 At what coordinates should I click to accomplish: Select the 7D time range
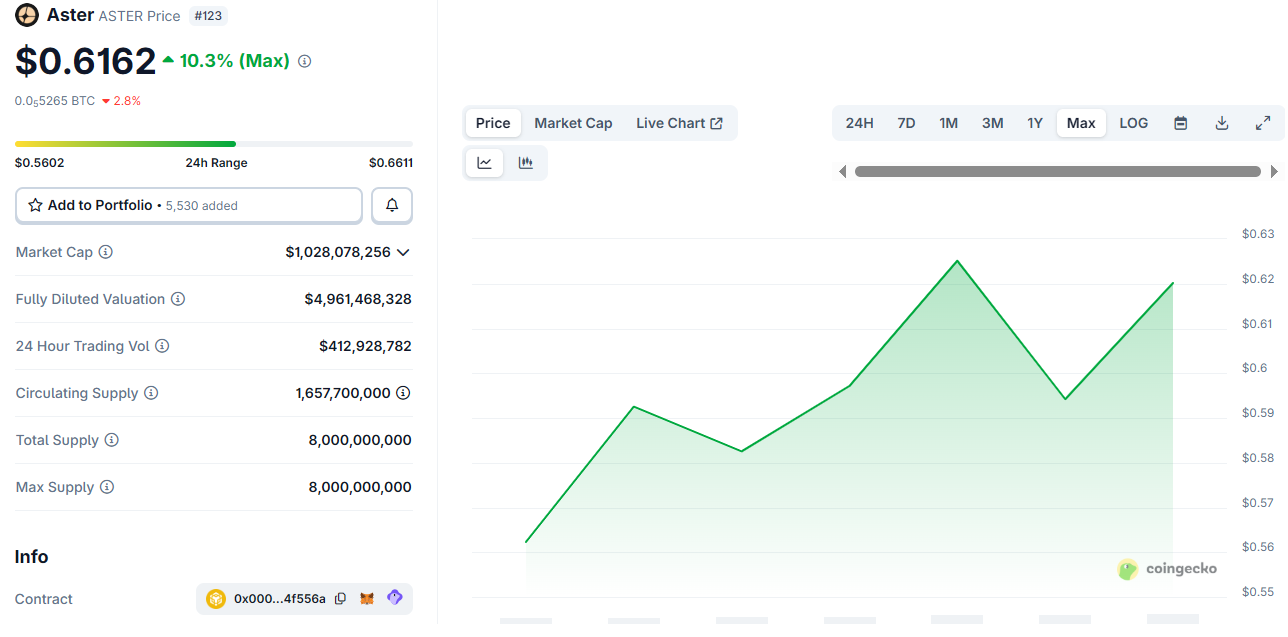pos(906,123)
